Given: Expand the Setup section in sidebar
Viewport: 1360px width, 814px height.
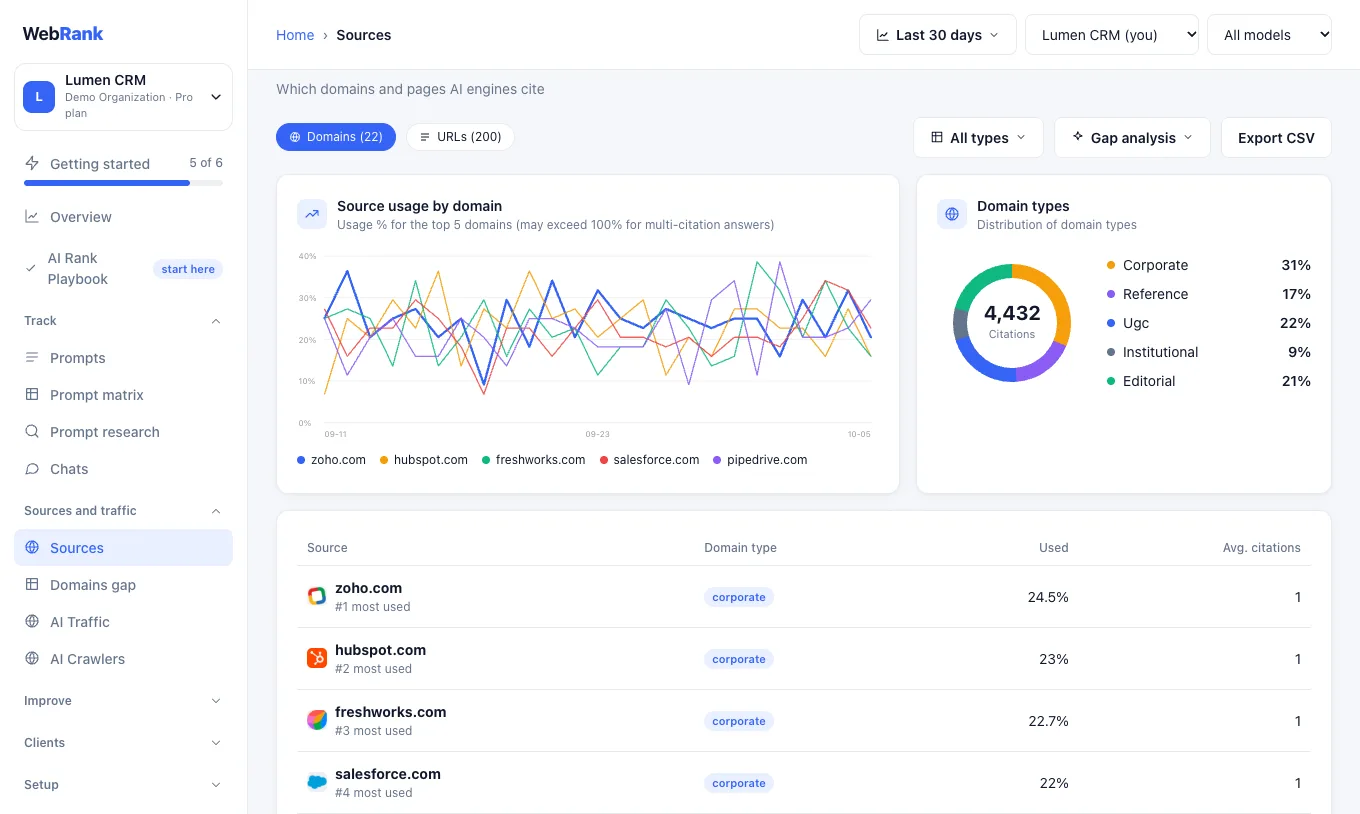Looking at the screenshot, I should (x=123, y=785).
